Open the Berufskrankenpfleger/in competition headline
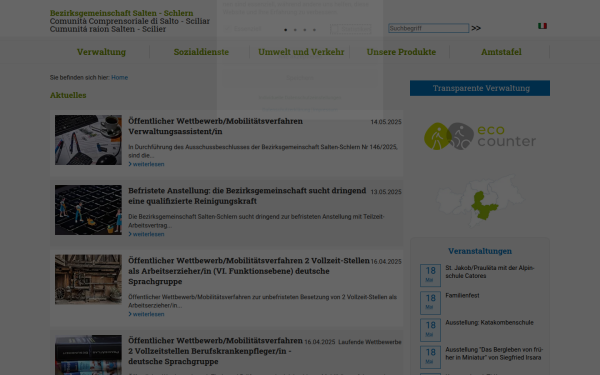The image size is (600, 375). click(x=215, y=351)
